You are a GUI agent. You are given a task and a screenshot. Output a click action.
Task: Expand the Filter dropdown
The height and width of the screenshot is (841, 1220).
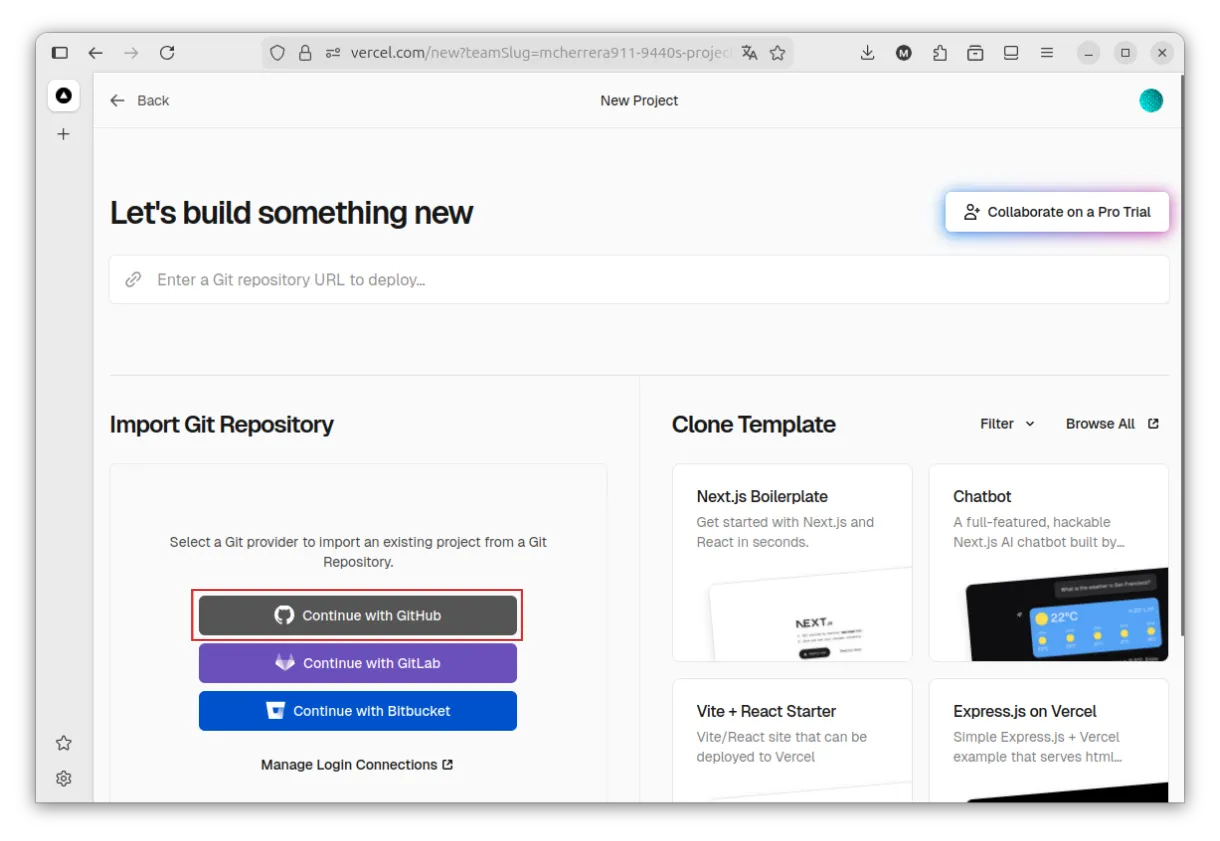pos(1007,424)
